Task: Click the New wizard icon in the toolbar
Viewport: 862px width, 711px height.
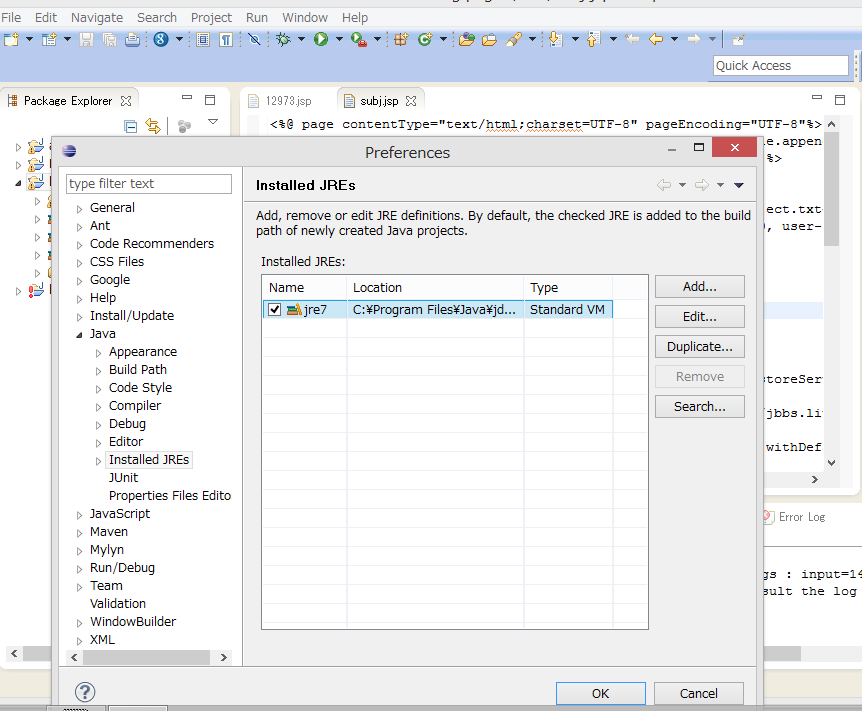Action: [x=13, y=38]
